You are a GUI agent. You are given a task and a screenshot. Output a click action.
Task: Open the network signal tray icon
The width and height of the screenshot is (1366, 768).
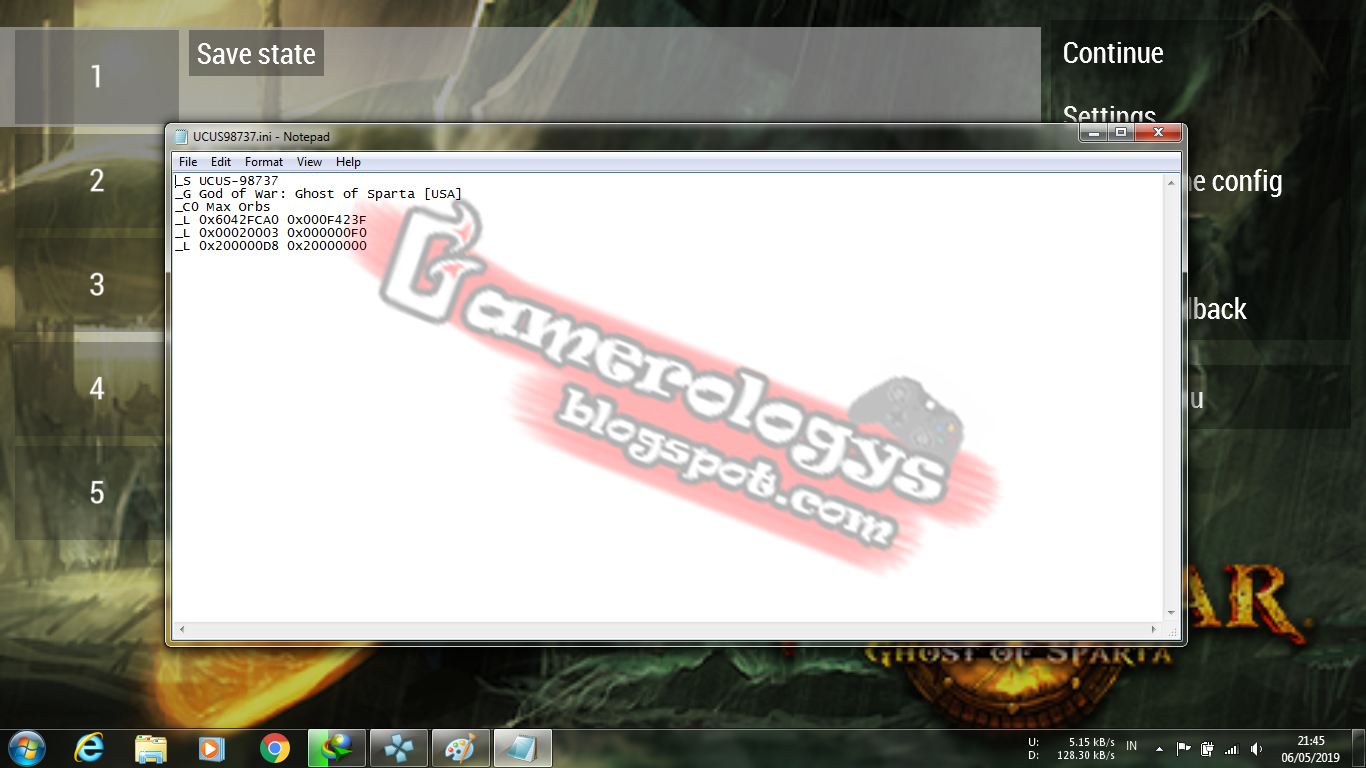(1231, 748)
